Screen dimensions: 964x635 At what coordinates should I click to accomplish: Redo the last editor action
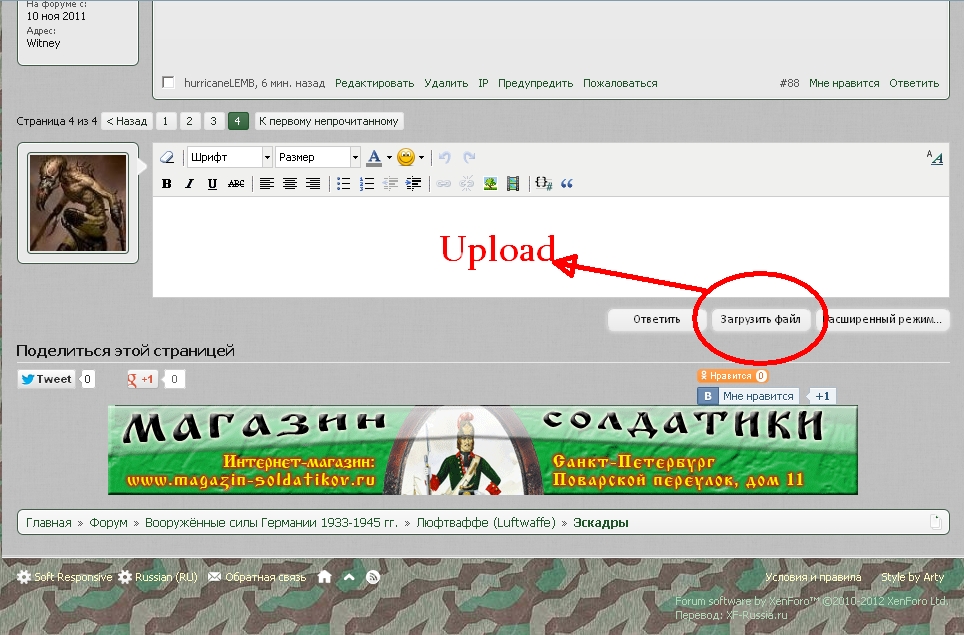tap(469, 157)
